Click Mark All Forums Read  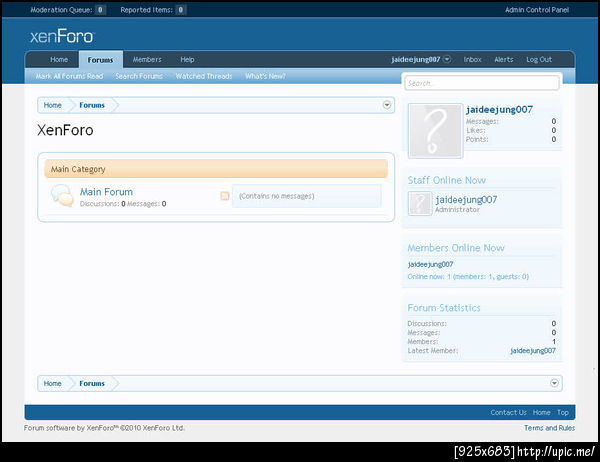coord(69,76)
